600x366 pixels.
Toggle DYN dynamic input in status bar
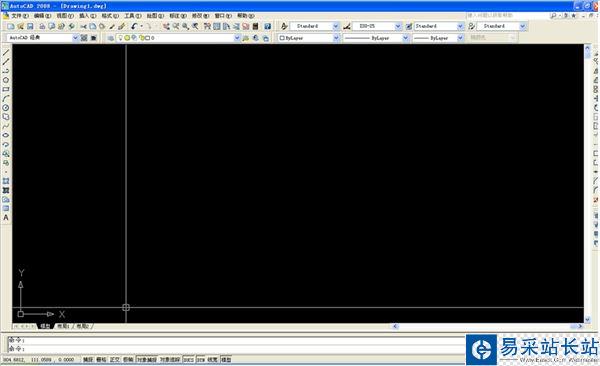pyautogui.click(x=201, y=359)
